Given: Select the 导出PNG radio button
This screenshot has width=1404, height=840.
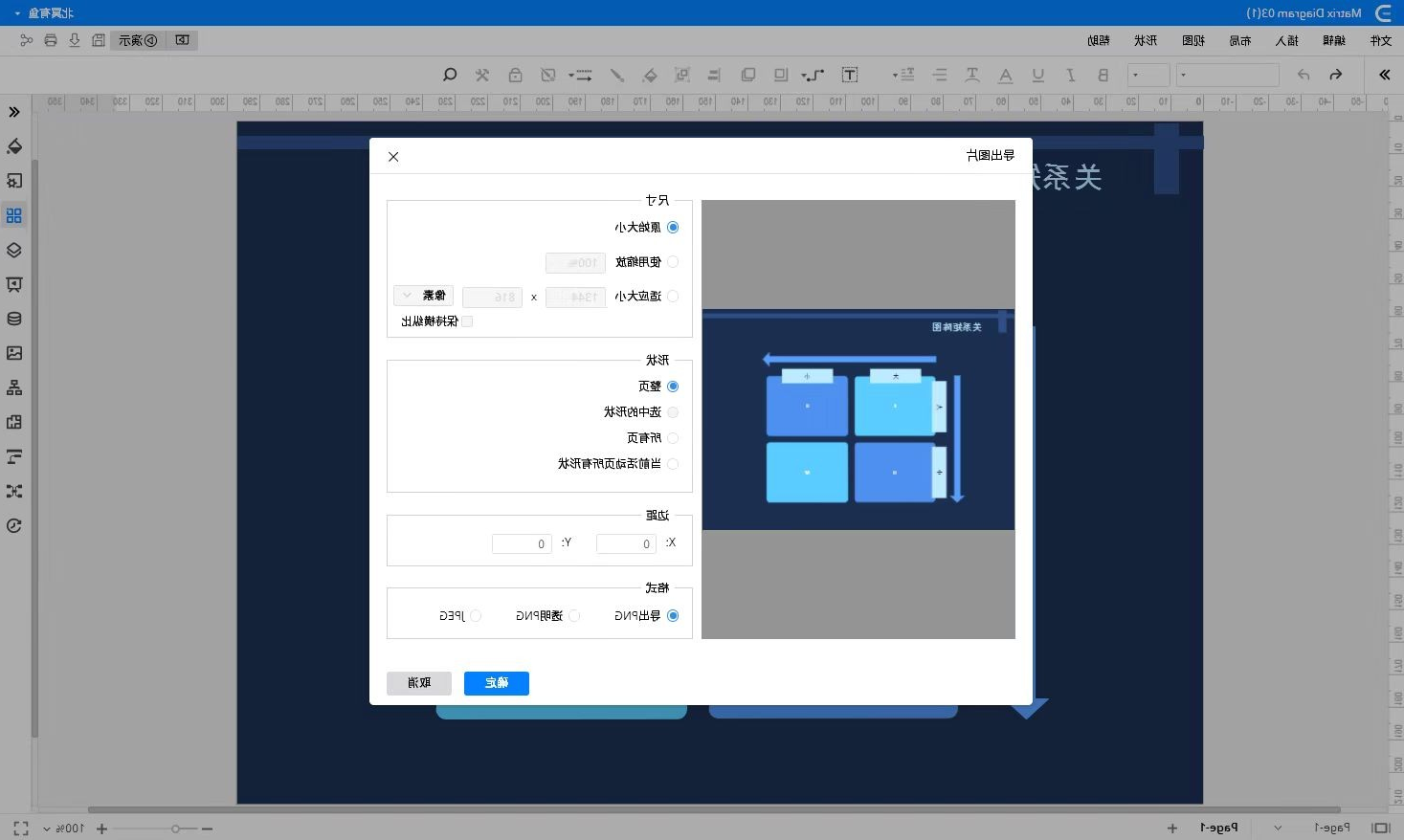Looking at the screenshot, I should [x=673, y=616].
